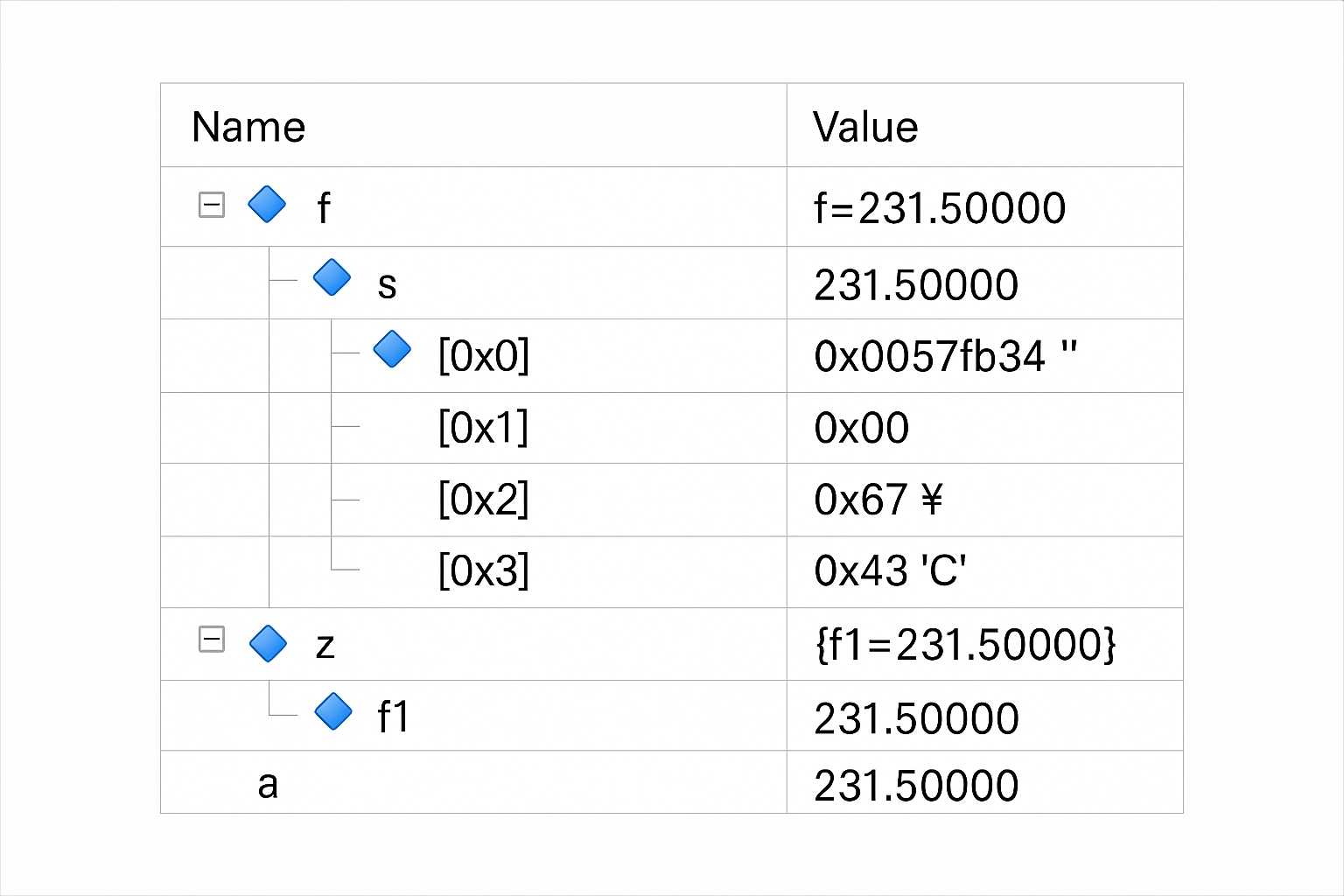This screenshot has height=896, width=1344.
Task: Click the Name column header
Action: click(x=248, y=128)
